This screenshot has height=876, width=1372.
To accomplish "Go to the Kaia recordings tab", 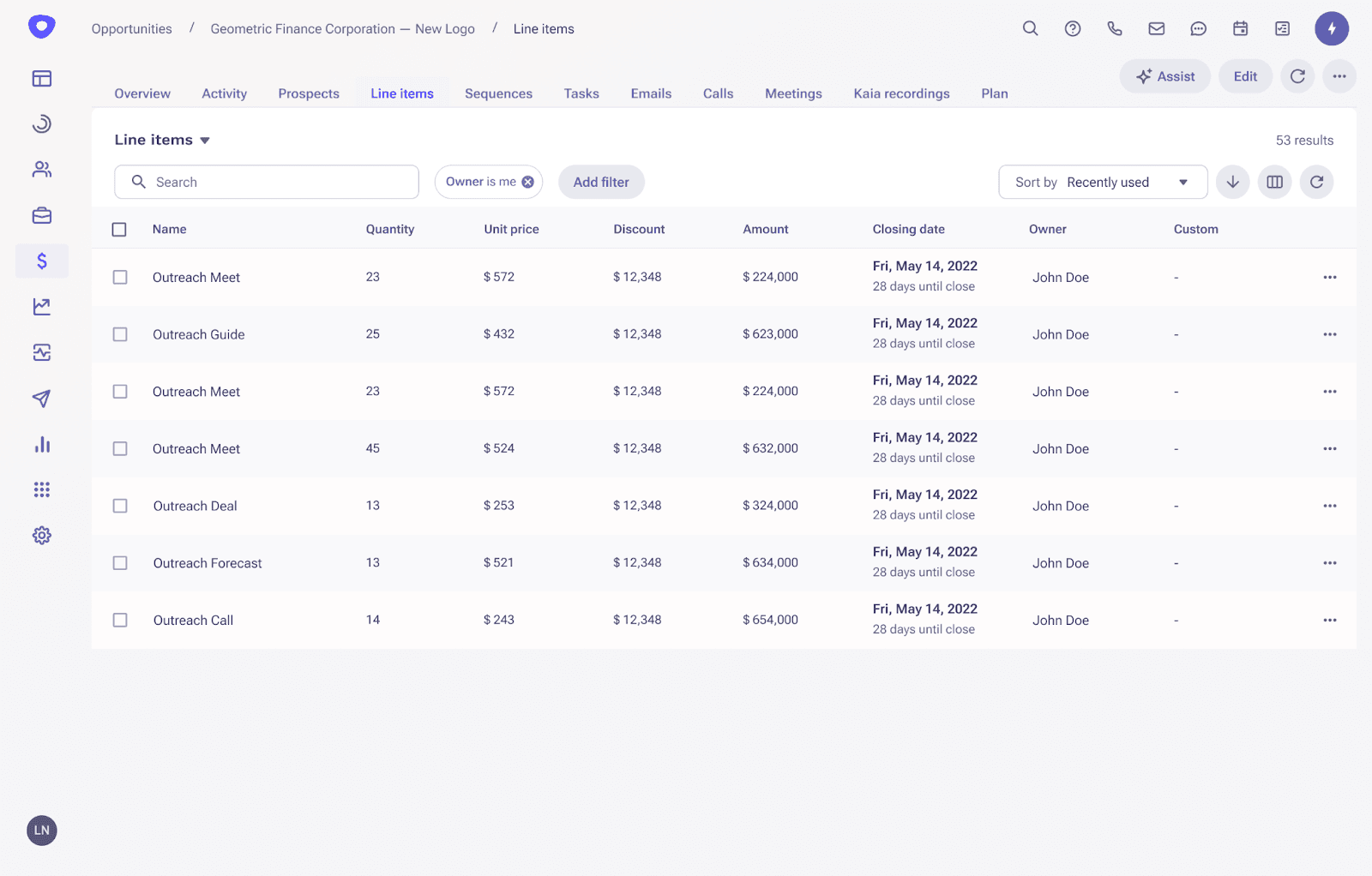I will (x=901, y=93).
